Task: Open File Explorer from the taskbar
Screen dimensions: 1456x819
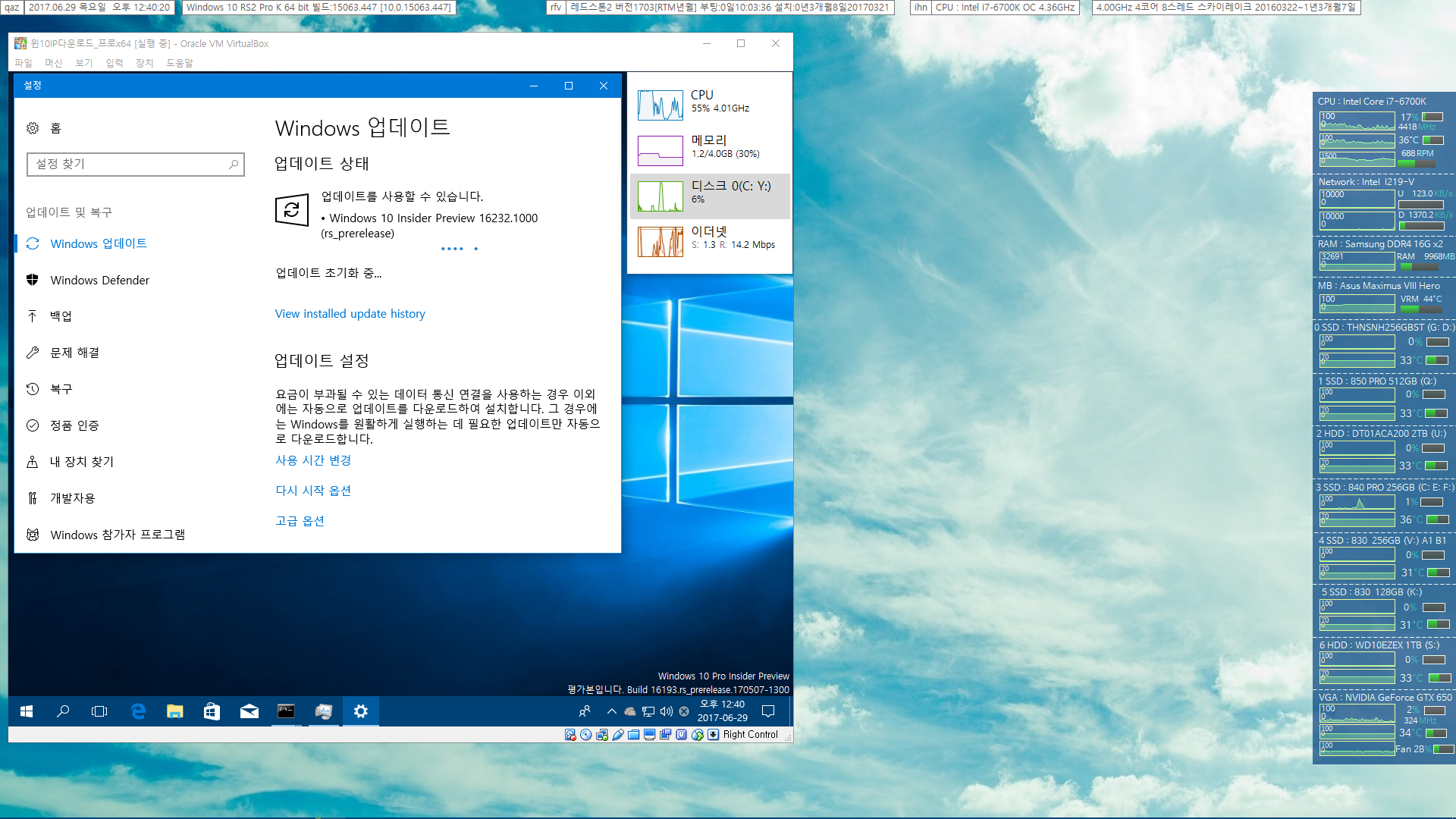Action: [175, 711]
